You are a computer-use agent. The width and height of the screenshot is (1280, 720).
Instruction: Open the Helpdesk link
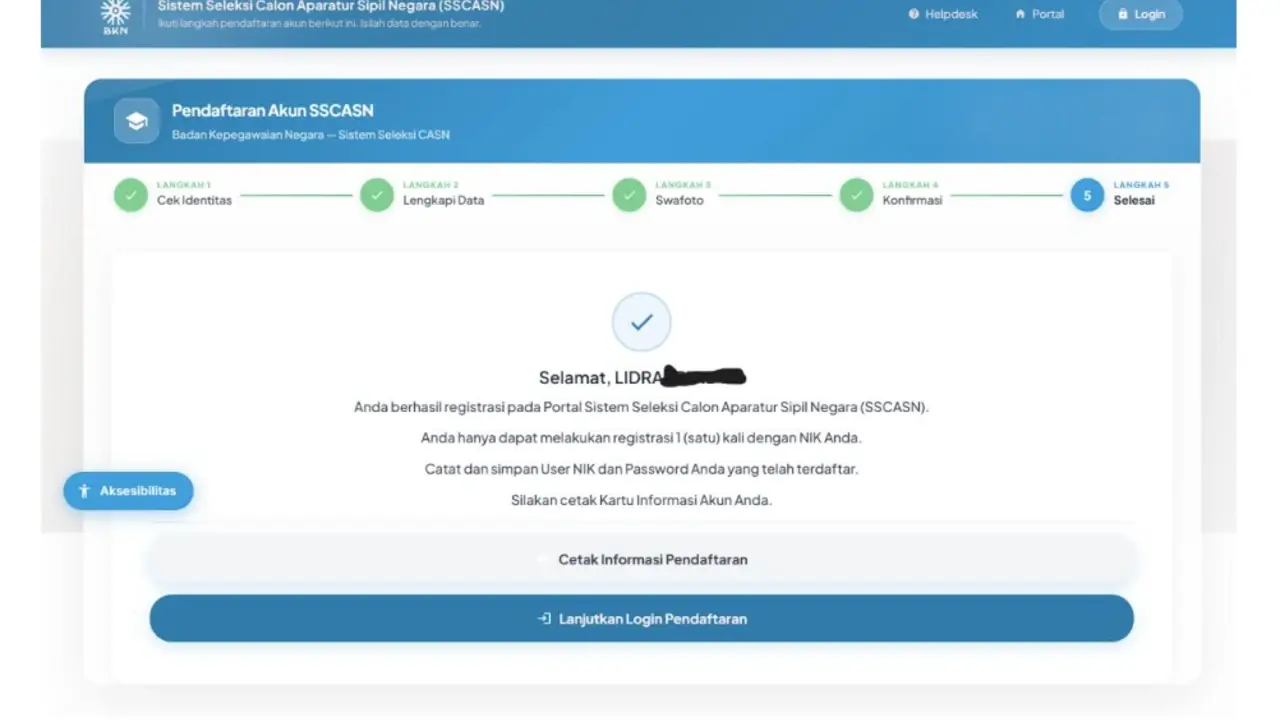pos(943,14)
